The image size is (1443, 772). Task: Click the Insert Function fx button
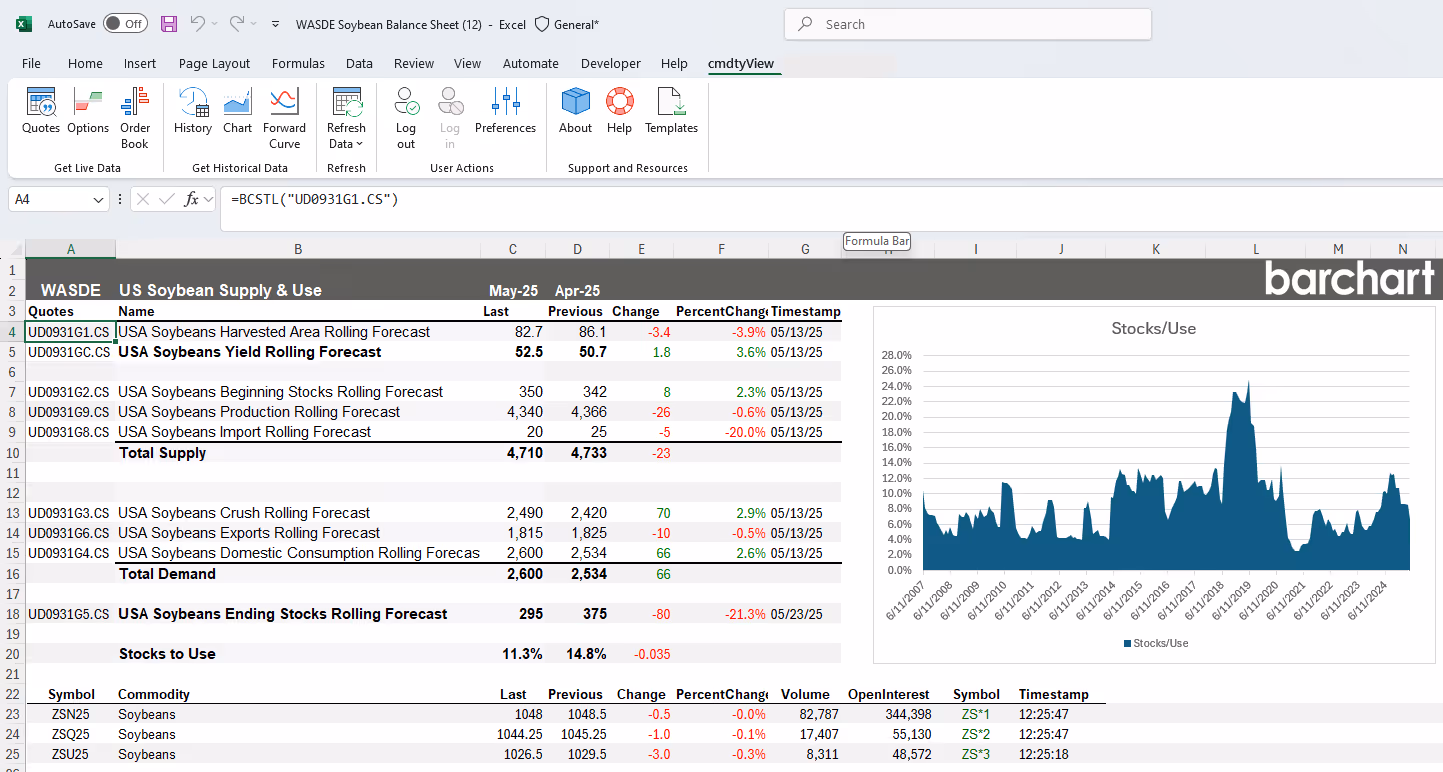pos(192,200)
